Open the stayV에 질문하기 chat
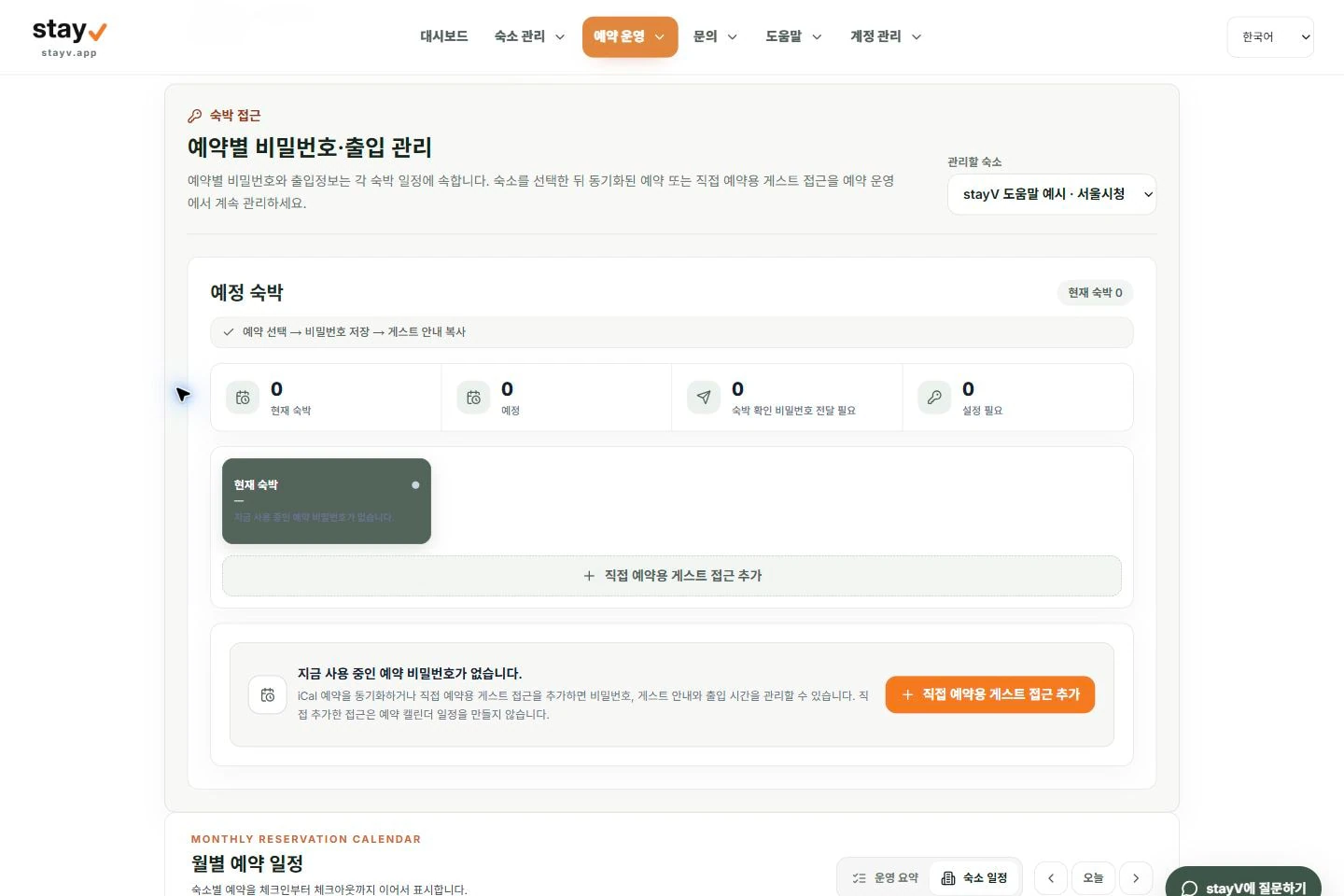The width and height of the screenshot is (1344, 896). click(x=1243, y=885)
